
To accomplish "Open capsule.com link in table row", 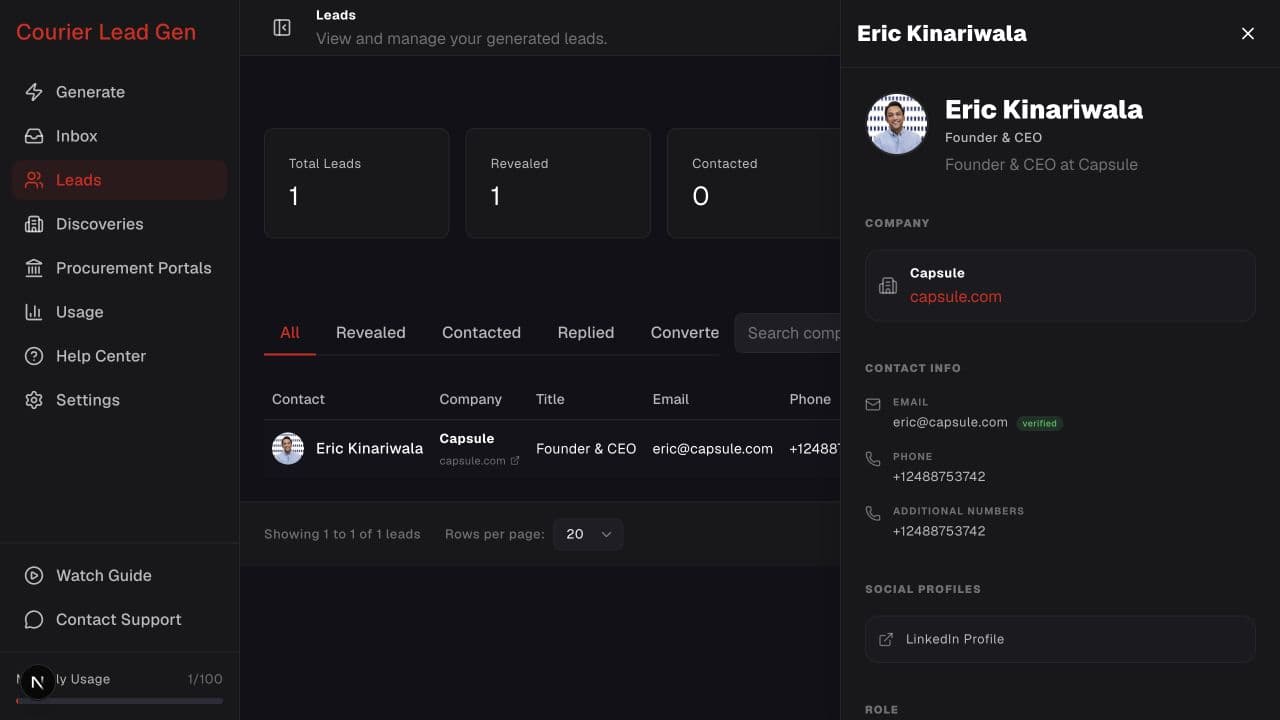I will tap(472, 461).
